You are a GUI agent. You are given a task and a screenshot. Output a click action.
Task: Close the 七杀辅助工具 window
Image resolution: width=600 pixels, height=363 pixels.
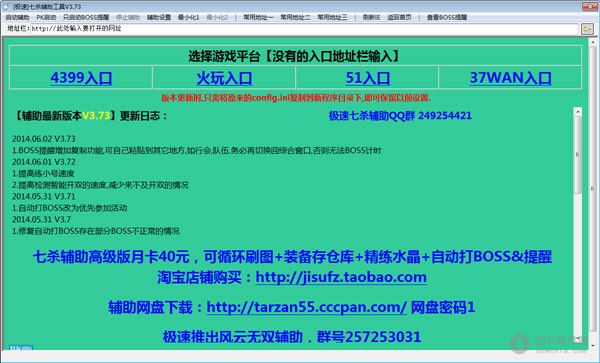tap(589, 6)
